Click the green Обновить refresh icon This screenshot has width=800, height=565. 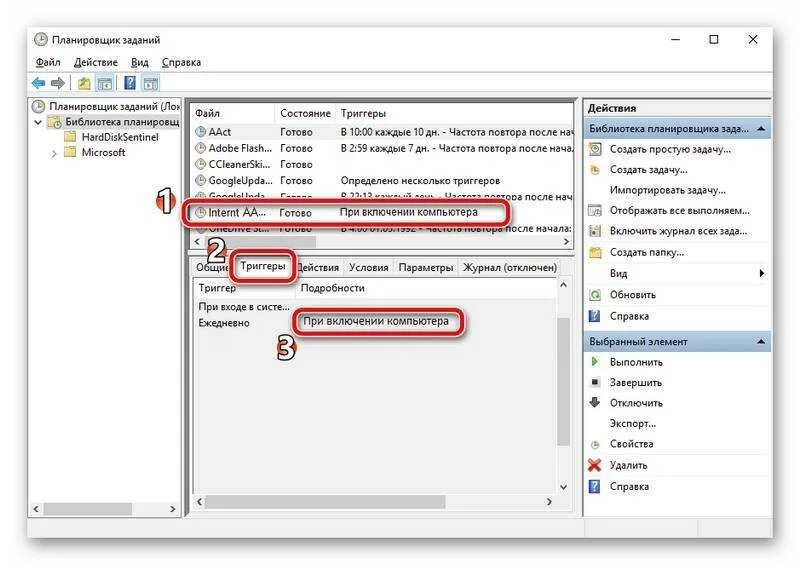point(595,294)
